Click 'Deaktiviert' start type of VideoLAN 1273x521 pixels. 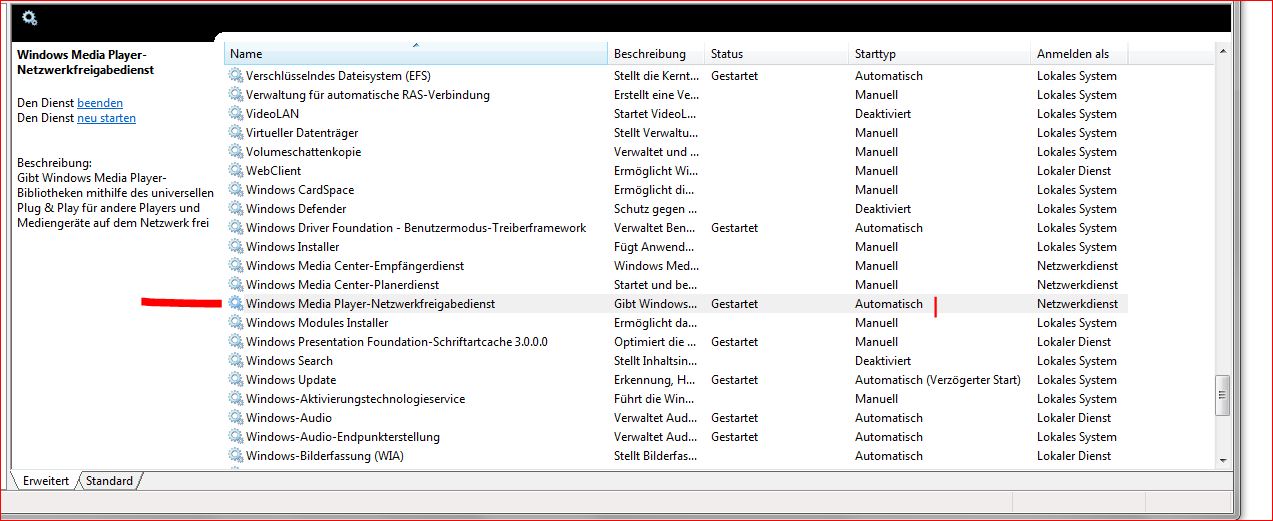883,114
